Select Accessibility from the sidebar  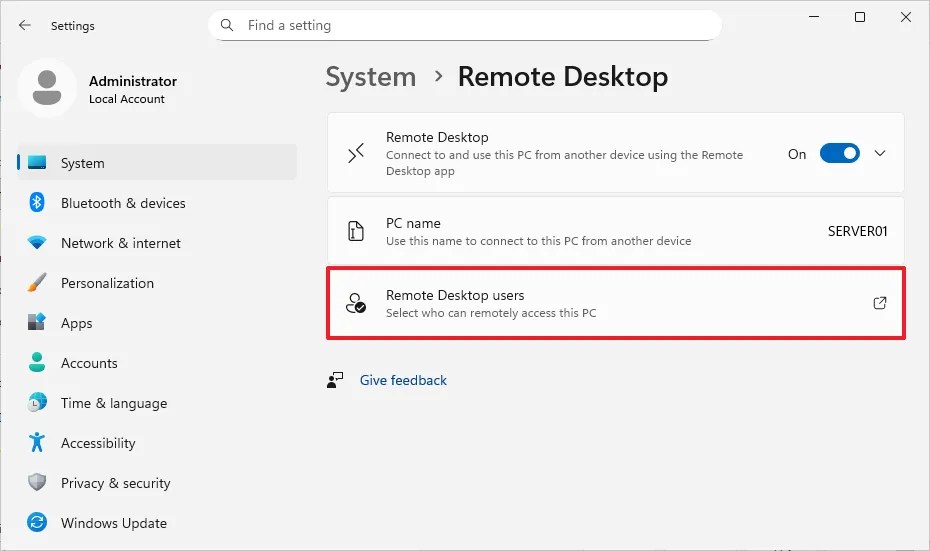[157, 442]
